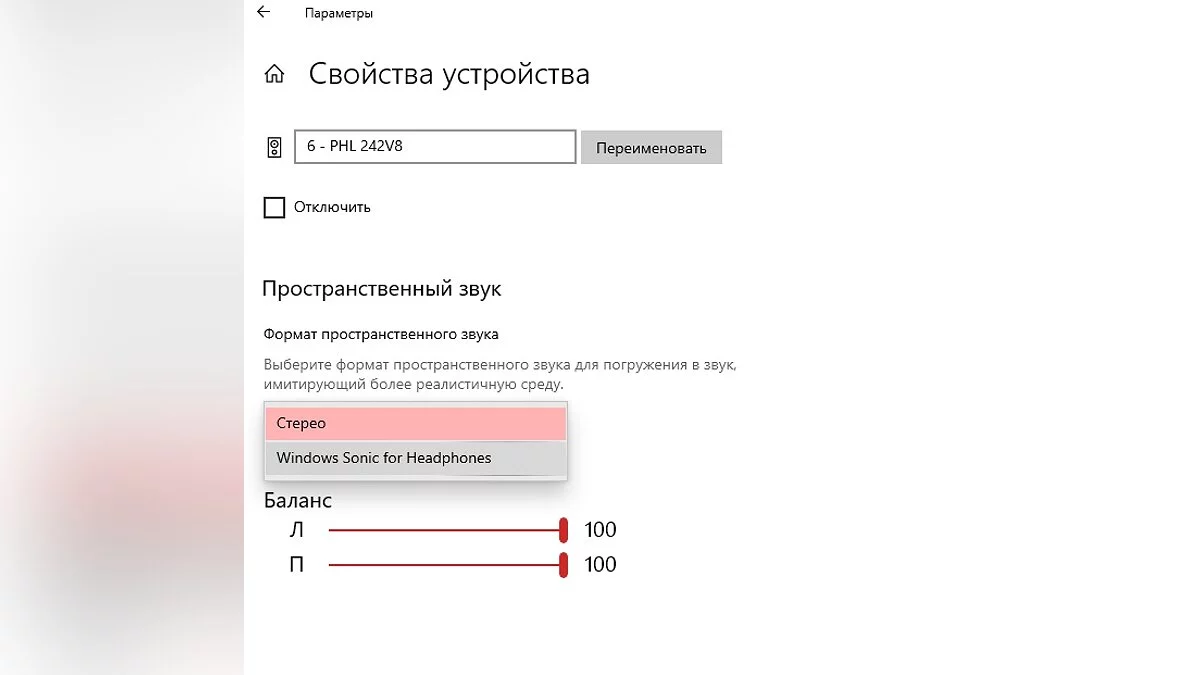1200x675 pixels.
Task: Click the Пространственный звук section heading
Action: pos(381,289)
